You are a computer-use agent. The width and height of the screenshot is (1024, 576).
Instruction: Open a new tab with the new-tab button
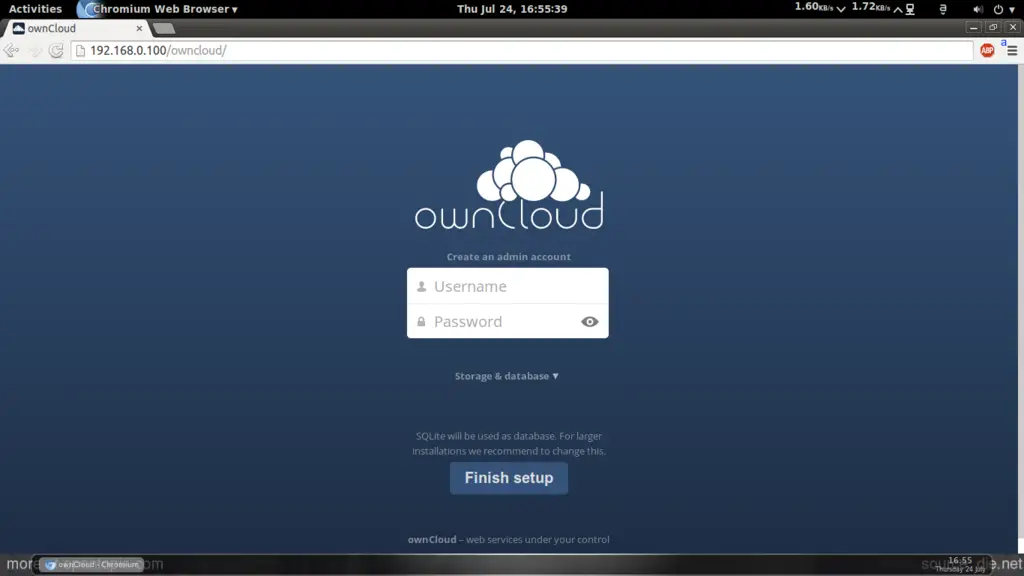tap(164, 28)
